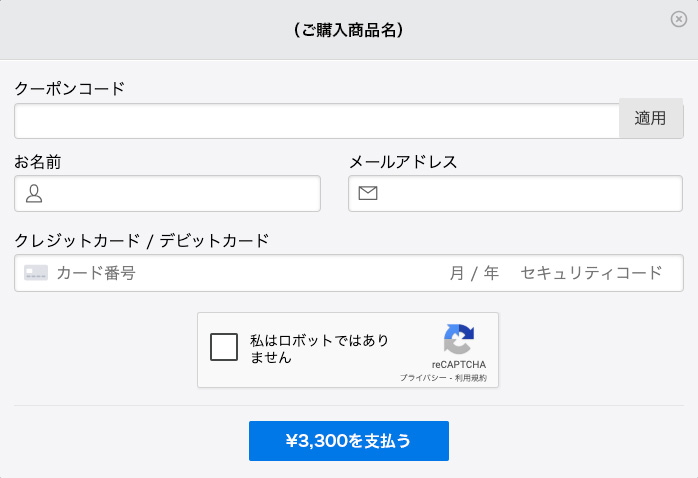
Task: Click the クーポンコード label
Action: coord(70,88)
